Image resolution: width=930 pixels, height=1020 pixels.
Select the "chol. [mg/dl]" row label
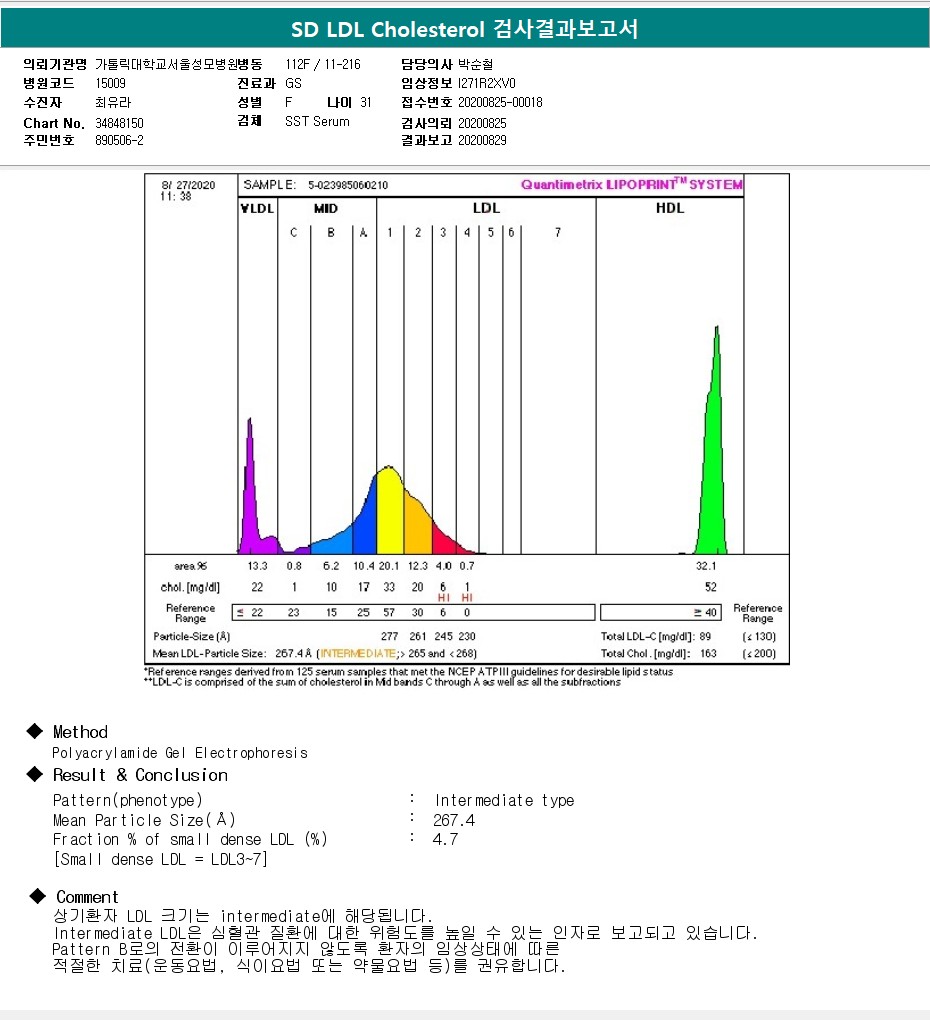coord(190,587)
